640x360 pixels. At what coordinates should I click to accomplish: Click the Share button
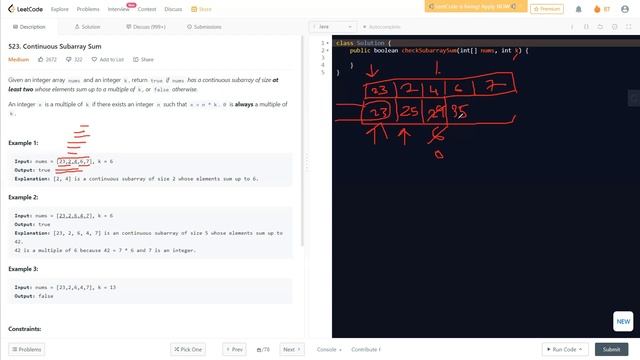pos(143,60)
